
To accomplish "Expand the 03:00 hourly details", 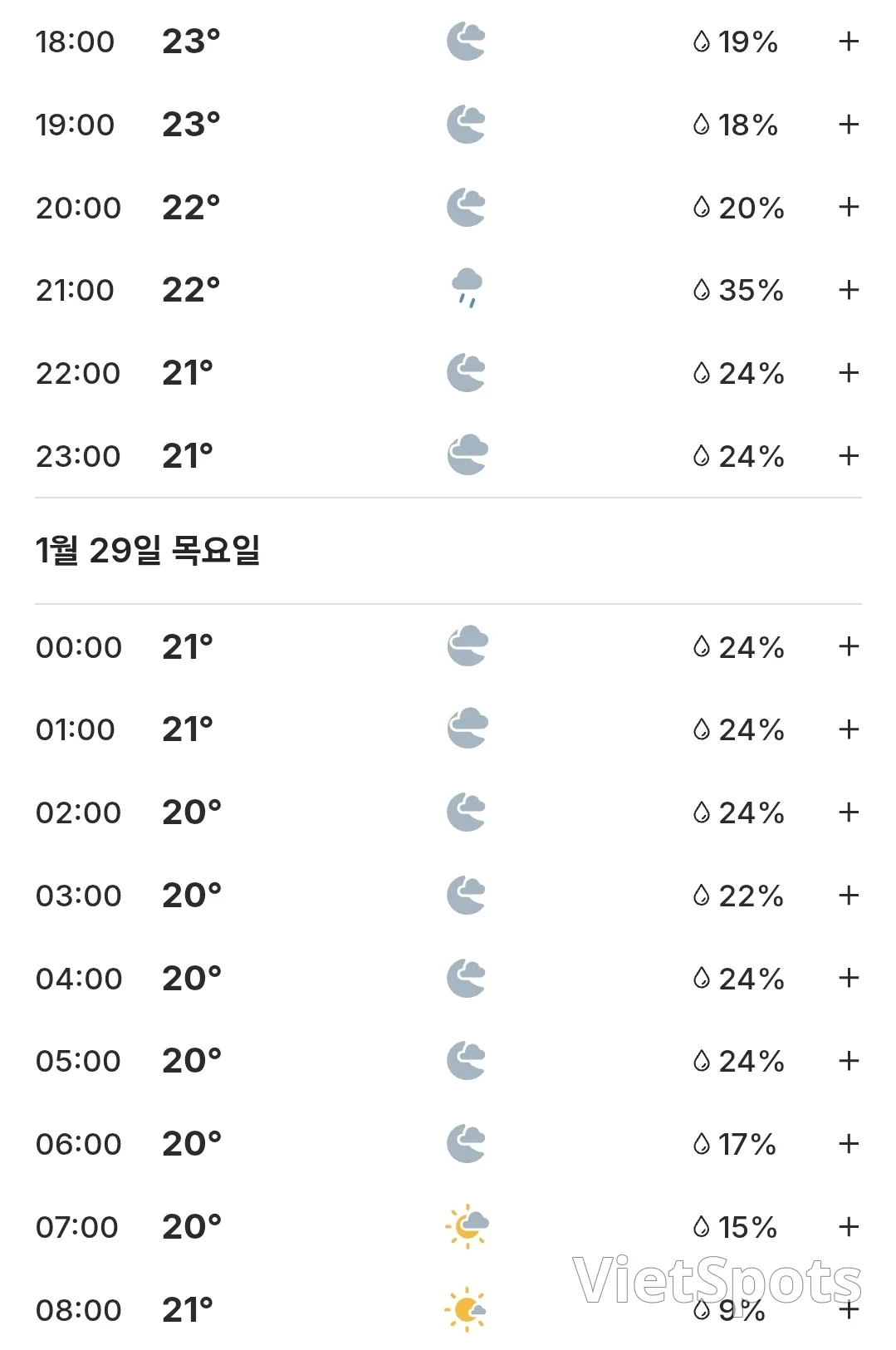I will tap(848, 895).
